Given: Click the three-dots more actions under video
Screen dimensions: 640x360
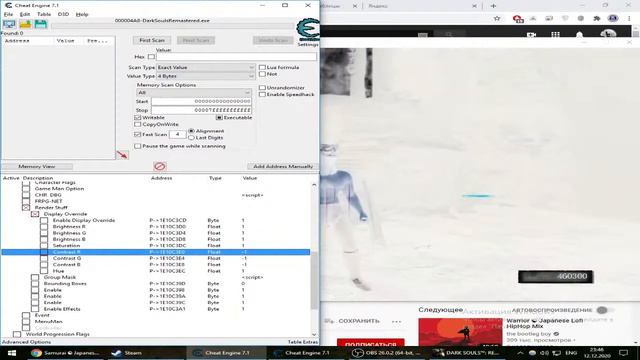Looking at the screenshot, I should (396, 322).
